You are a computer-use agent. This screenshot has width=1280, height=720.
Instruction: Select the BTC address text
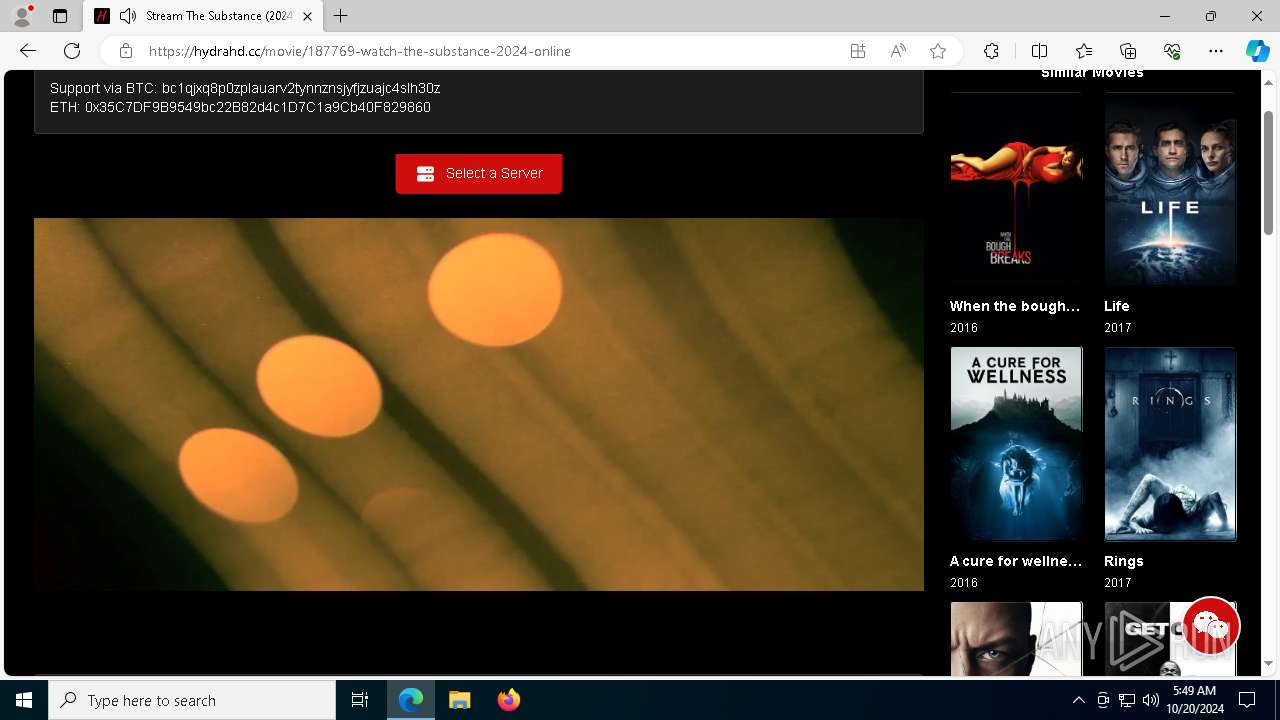pos(301,88)
